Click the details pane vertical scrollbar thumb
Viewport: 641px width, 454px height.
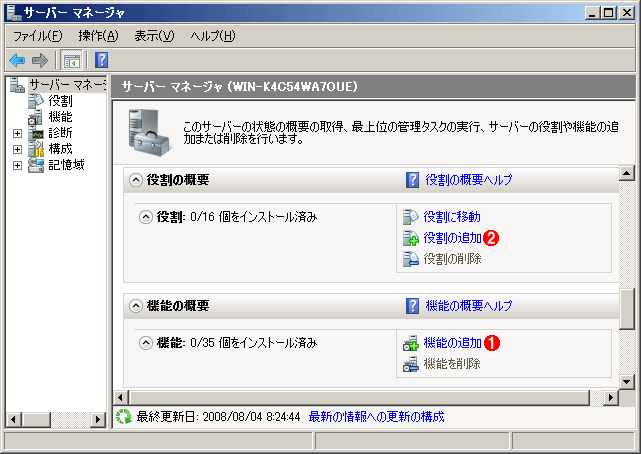(x=627, y=309)
